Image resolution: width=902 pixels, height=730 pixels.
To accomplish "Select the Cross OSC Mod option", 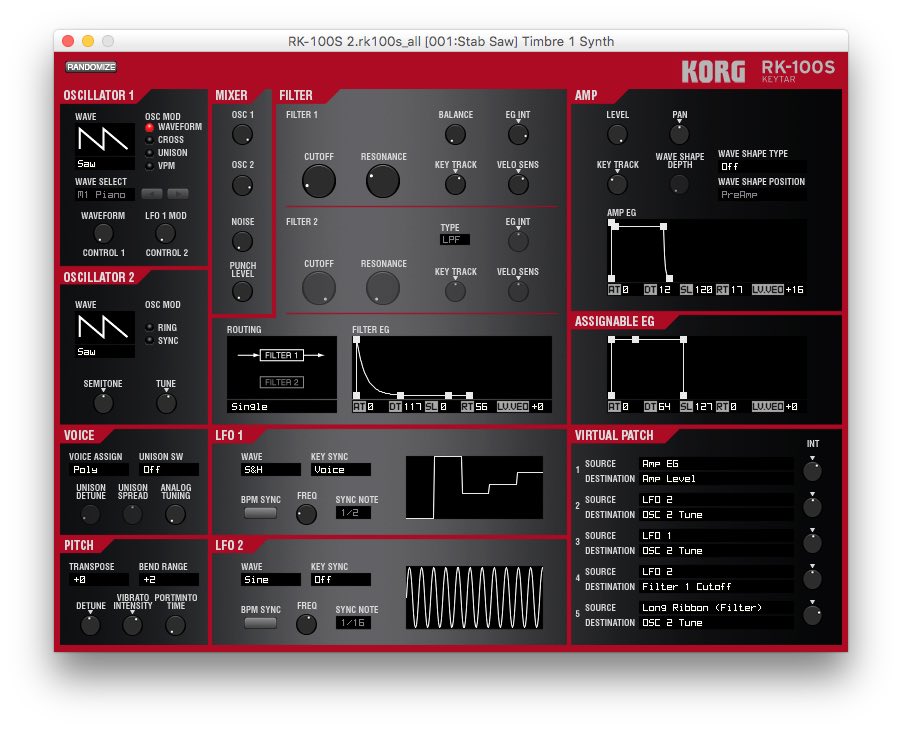I will tap(150, 140).
